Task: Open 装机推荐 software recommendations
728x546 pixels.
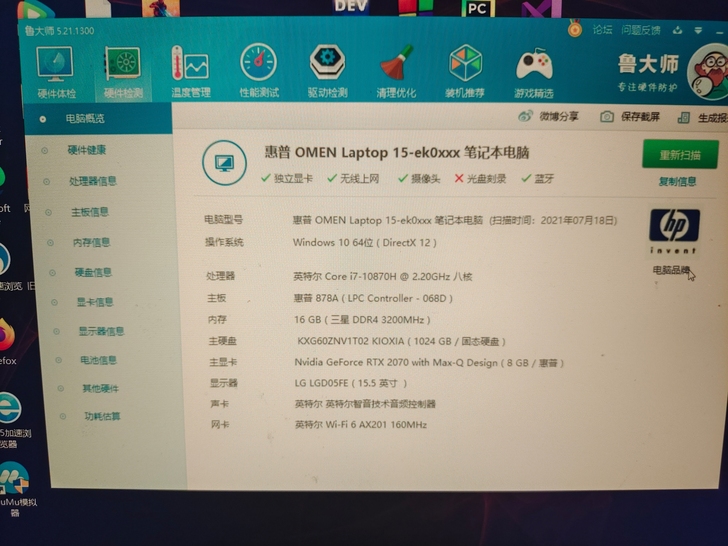Action: click(465, 72)
